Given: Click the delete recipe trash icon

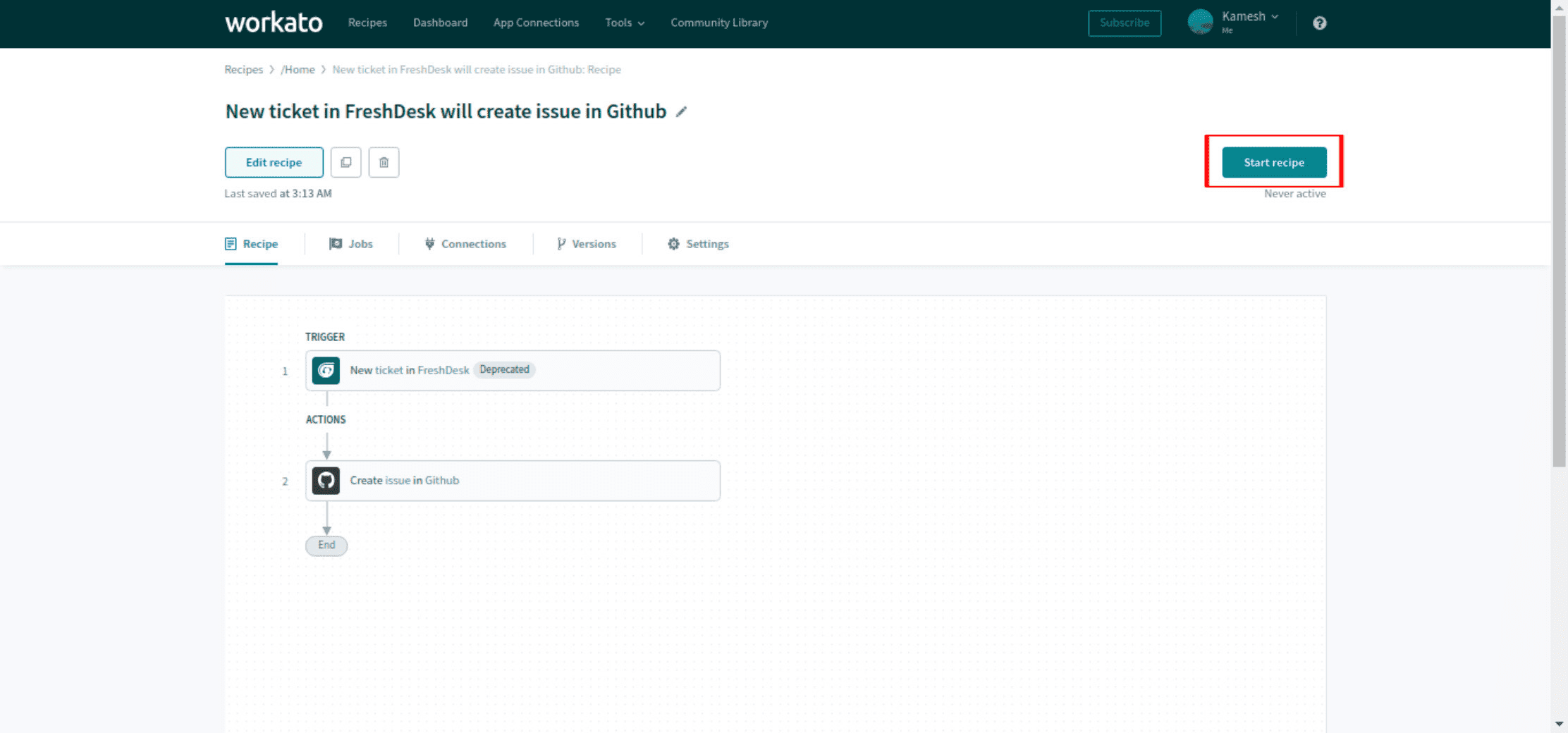Looking at the screenshot, I should pyautogui.click(x=384, y=162).
